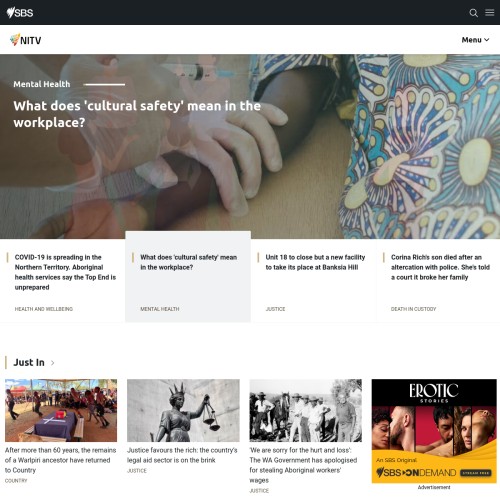Image resolution: width=500 pixels, height=500 pixels.
Task: Open the Unit 18 Banksia Hill story
Action: [313, 280]
